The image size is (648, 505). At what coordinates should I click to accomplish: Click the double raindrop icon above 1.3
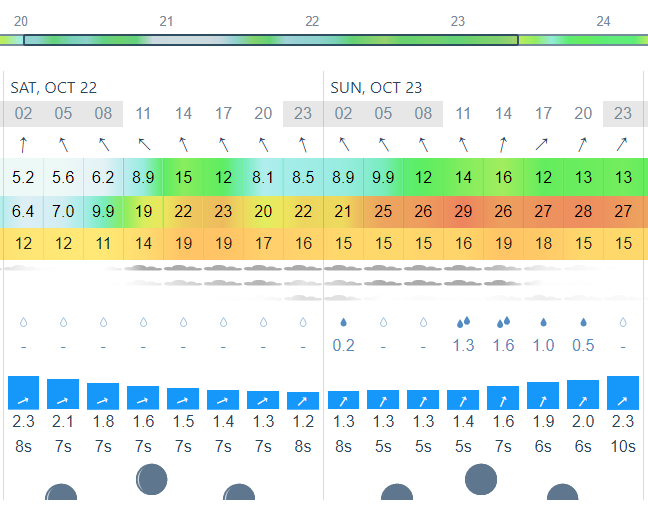(463, 322)
